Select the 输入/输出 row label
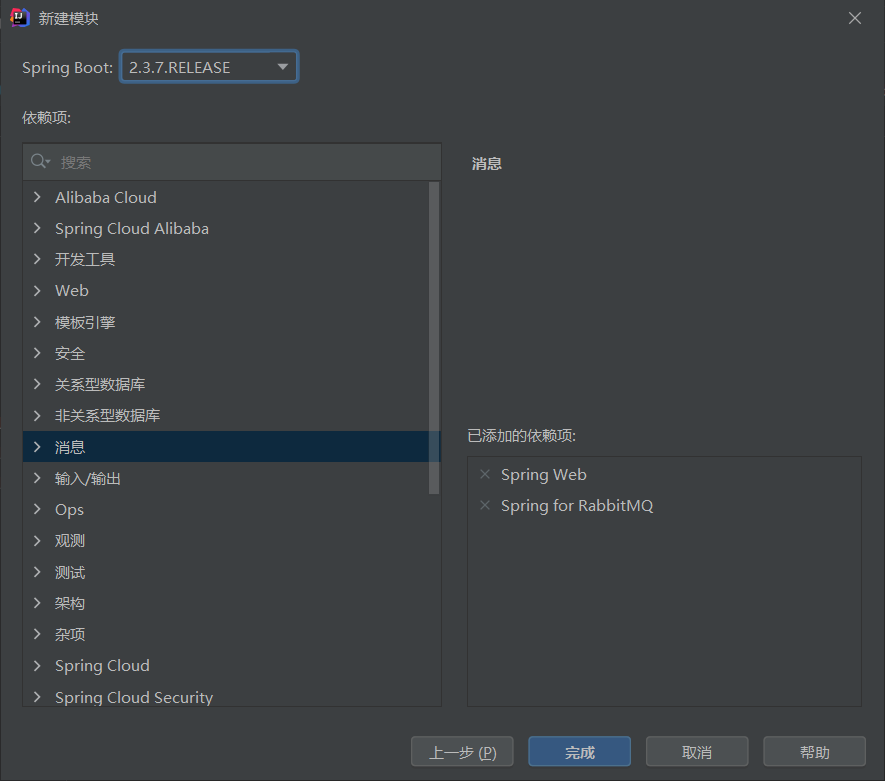Image resolution: width=885 pixels, height=781 pixels. click(x=87, y=479)
